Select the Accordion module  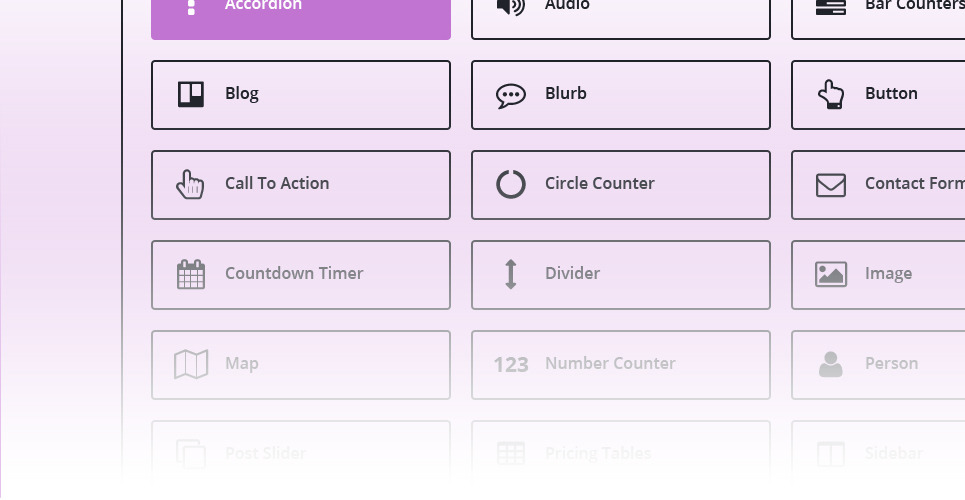301,15
